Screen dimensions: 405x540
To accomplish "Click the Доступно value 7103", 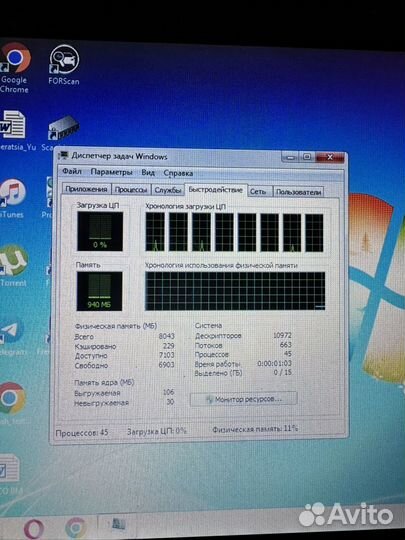I will (x=166, y=355).
